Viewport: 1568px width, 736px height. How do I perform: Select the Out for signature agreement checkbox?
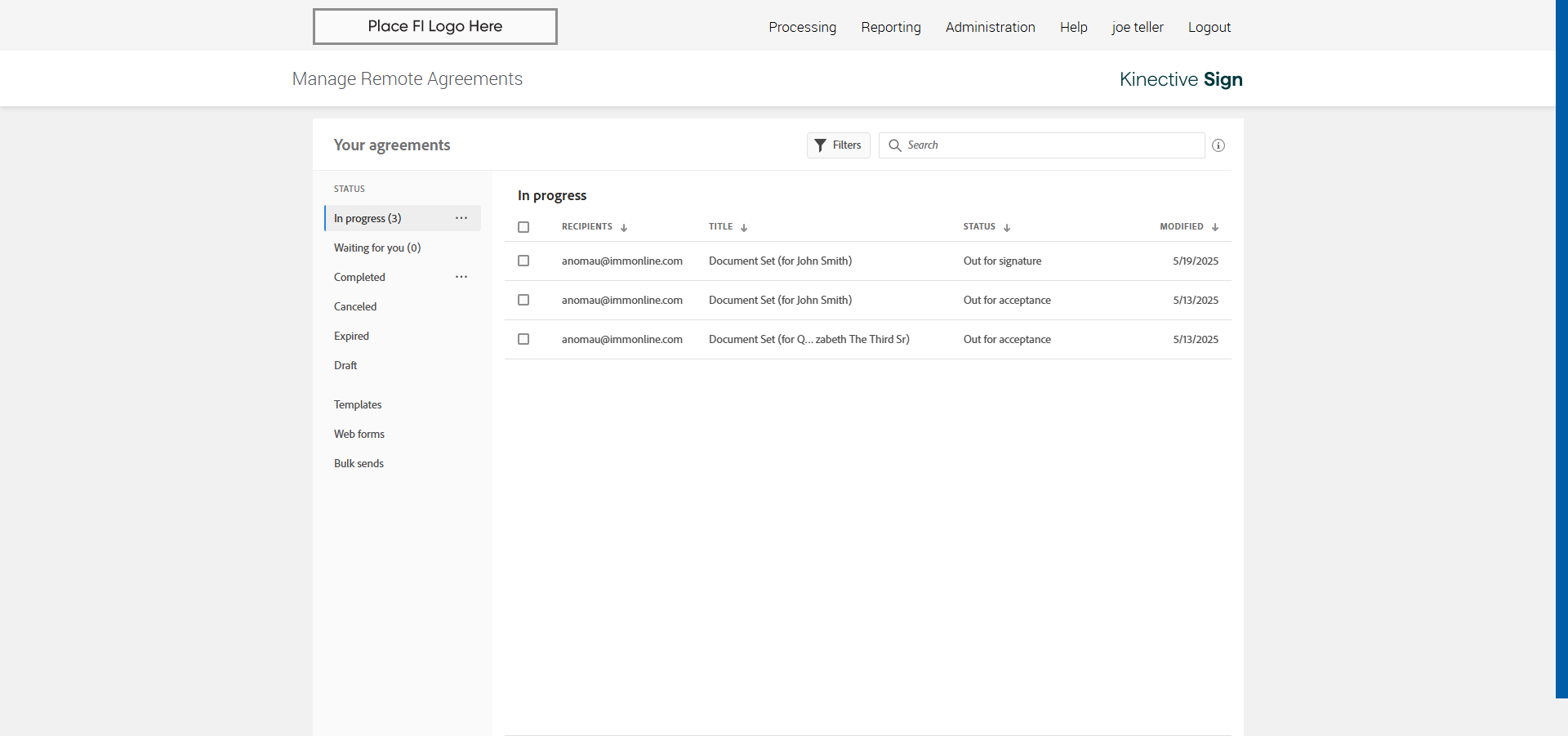pyautogui.click(x=523, y=261)
